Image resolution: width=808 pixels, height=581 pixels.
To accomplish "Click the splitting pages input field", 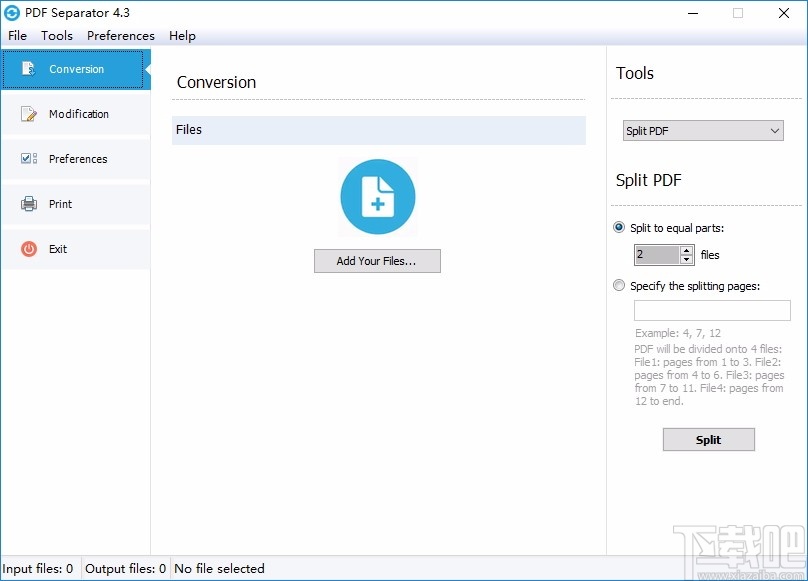I will [712, 310].
